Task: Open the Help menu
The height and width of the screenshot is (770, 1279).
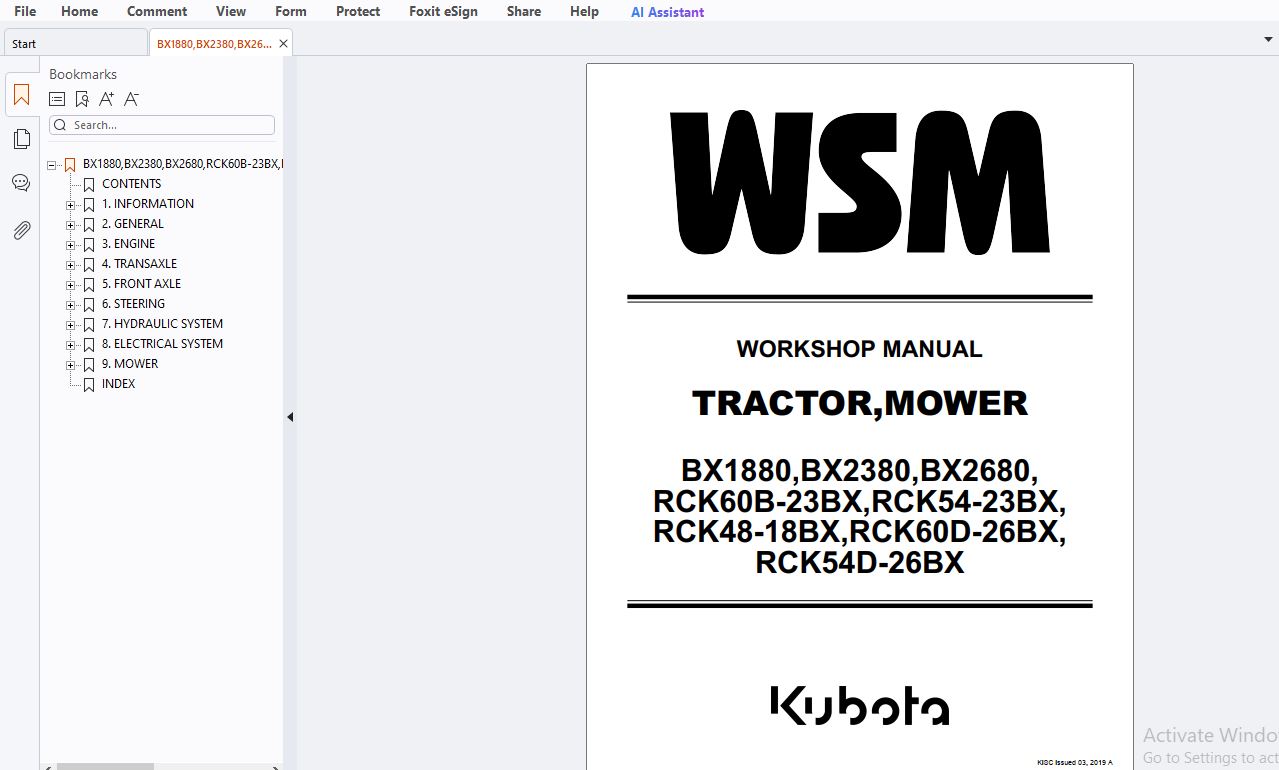Action: coord(584,11)
